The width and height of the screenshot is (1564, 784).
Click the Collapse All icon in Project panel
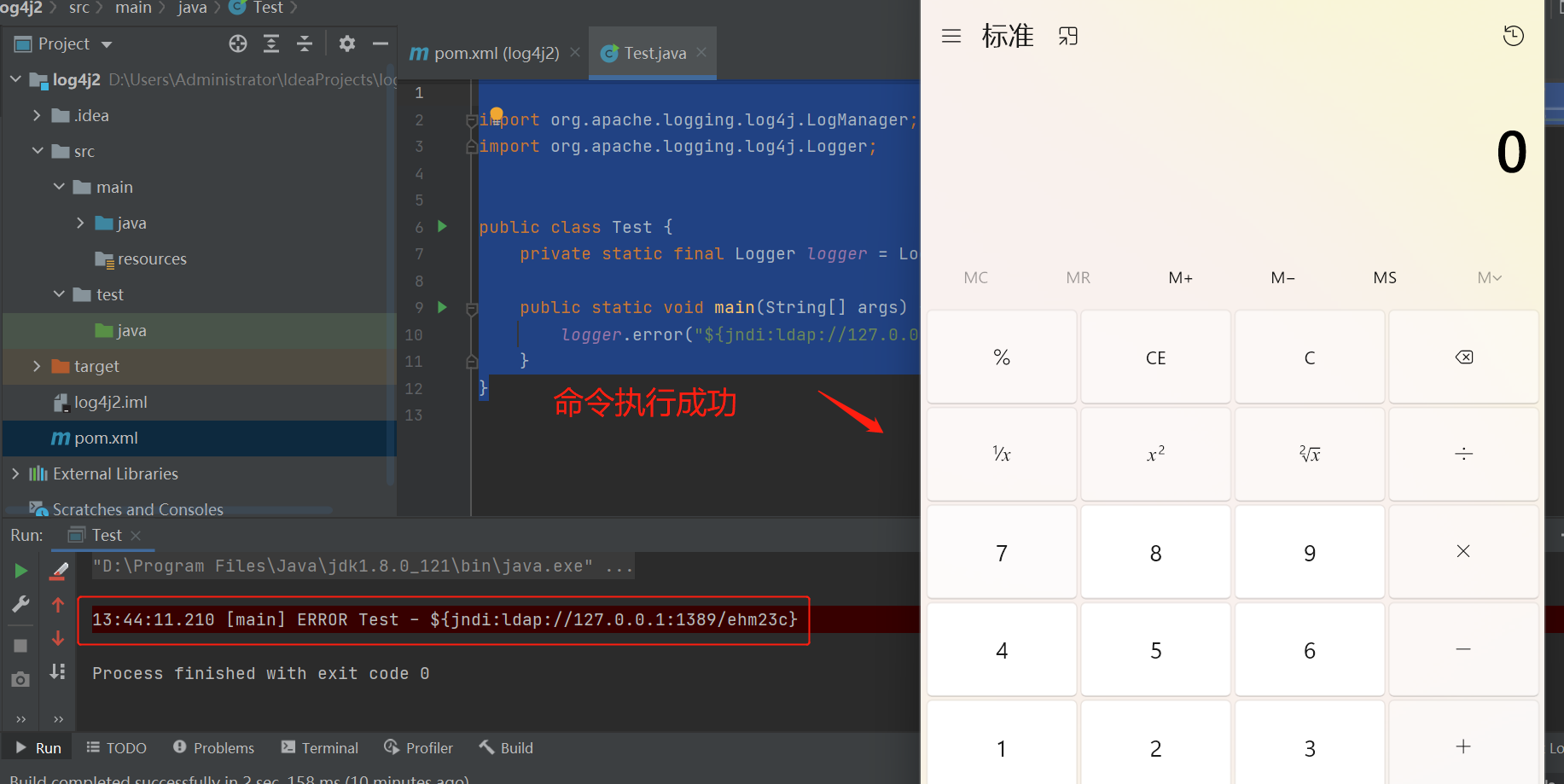tap(305, 44)
